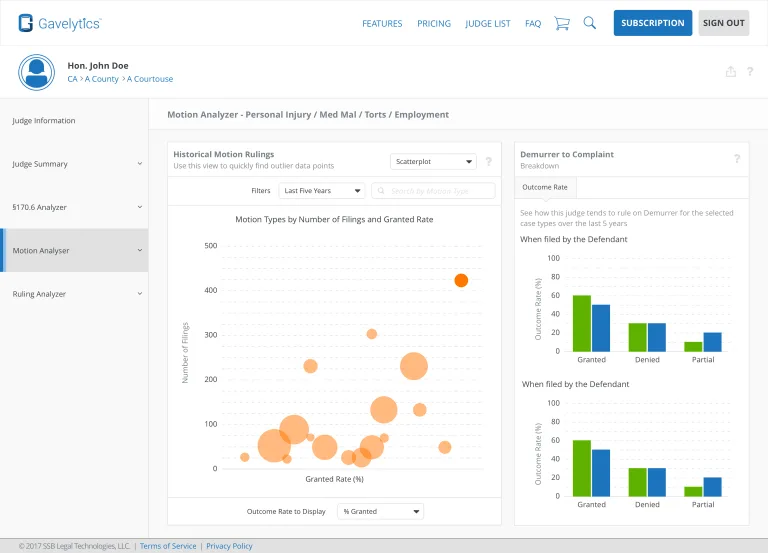This screenshot has width=768, height=553.
Task: Click the share icon on judge profile
Action: click(x=731, y=71)
